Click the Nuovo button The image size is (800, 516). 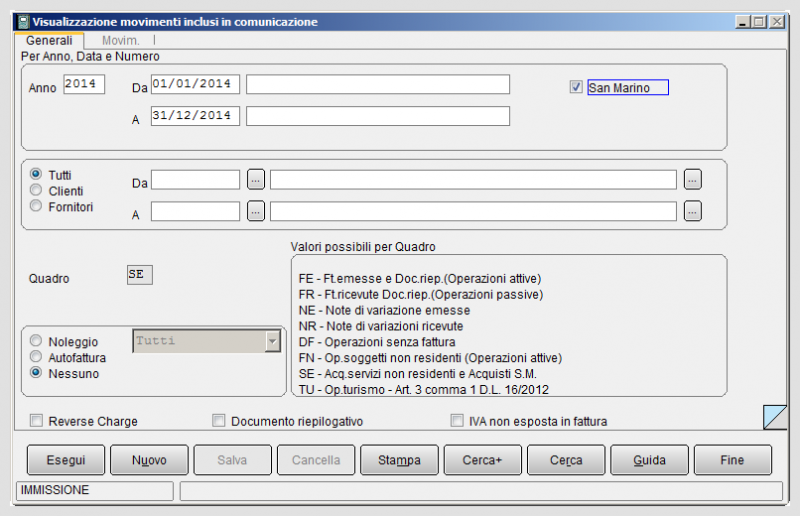pos(149,460)
